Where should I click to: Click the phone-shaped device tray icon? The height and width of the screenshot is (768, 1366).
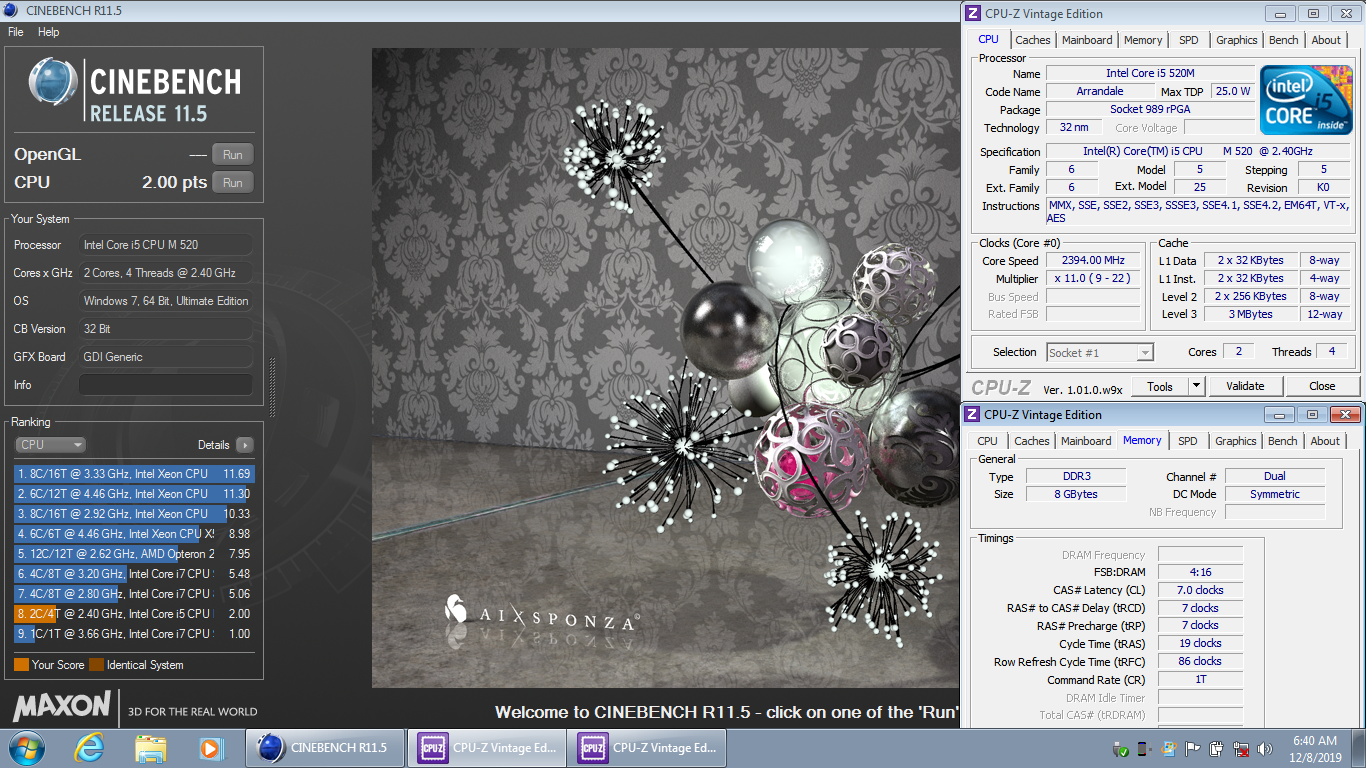click(x=1144, y=749)
